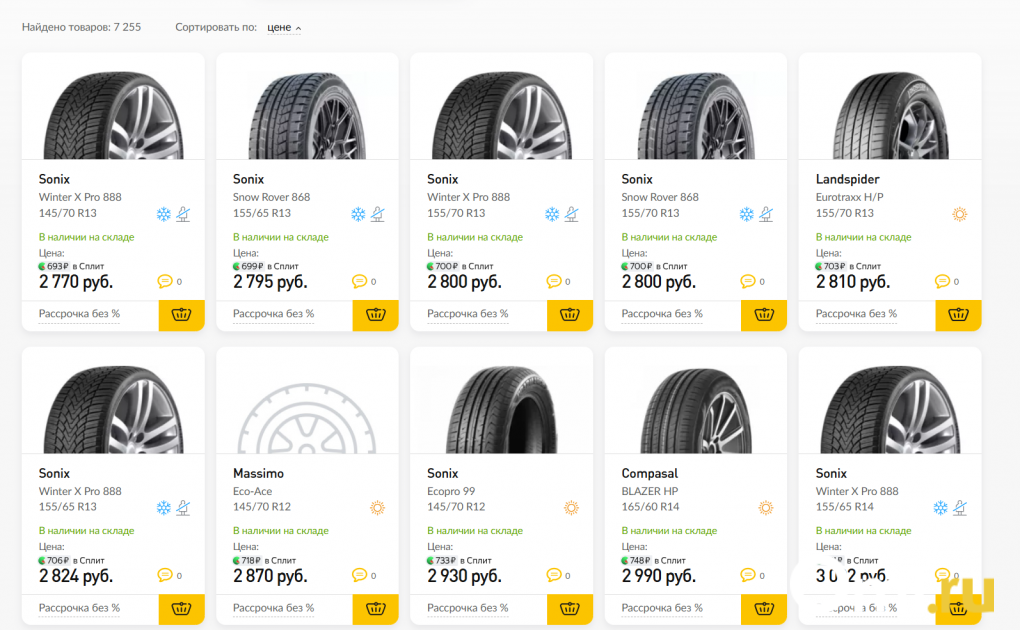Open 'Рассрочка без %' for Landspider Eurotraxx
This screenshot has width=1020, height=630.
pyautogui.click(x=856, y=314)
